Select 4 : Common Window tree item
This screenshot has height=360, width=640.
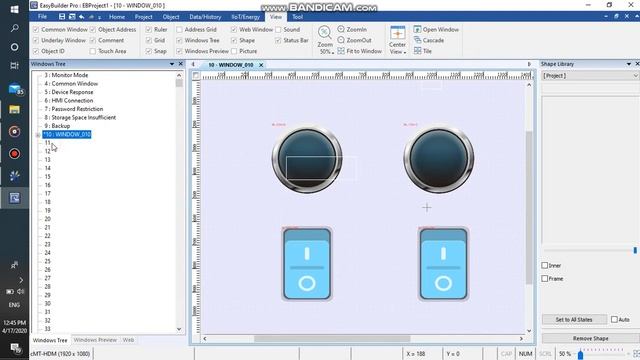click(71, 83)
